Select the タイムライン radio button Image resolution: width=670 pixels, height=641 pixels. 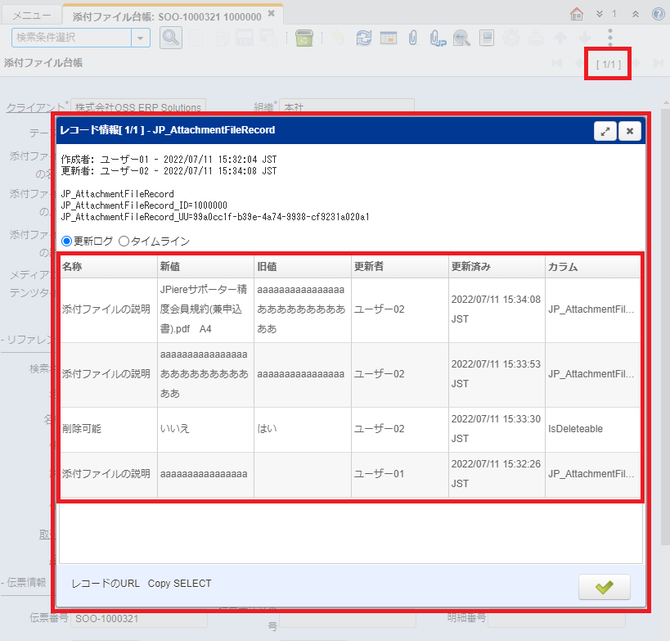(x=124, y=241)
